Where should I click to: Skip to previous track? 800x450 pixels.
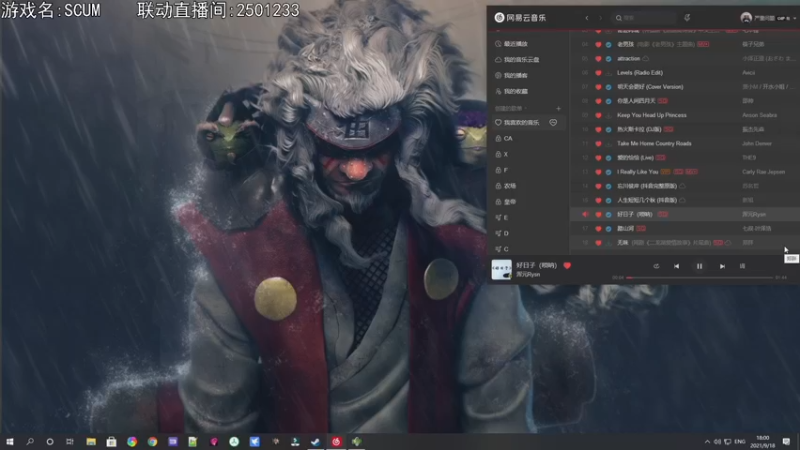pos(677,266)
